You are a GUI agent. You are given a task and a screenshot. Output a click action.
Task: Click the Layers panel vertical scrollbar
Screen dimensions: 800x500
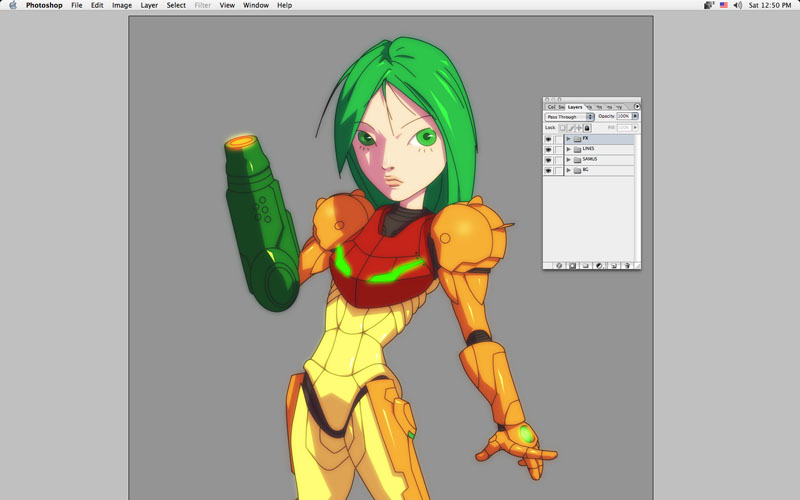tap(637, 198)
